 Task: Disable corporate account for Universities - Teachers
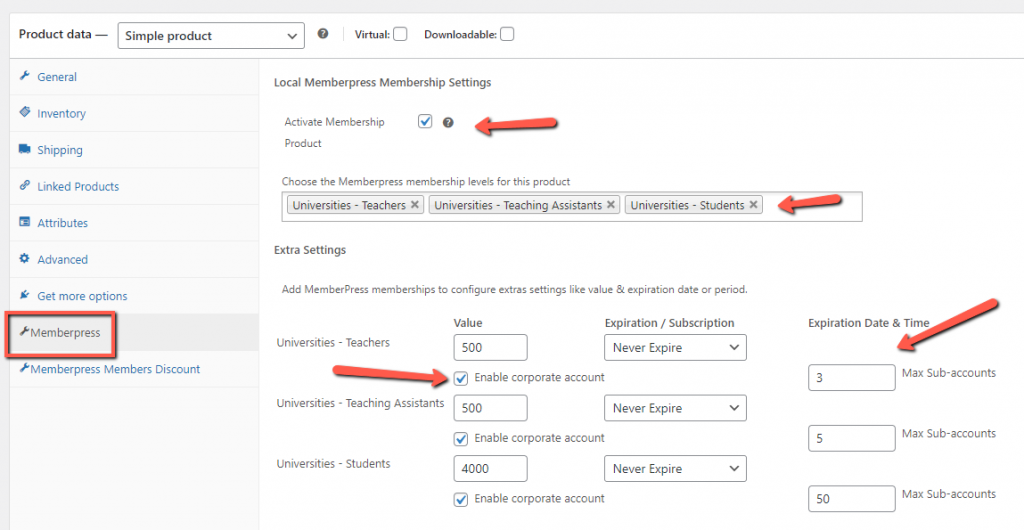[x=460, y=378]
